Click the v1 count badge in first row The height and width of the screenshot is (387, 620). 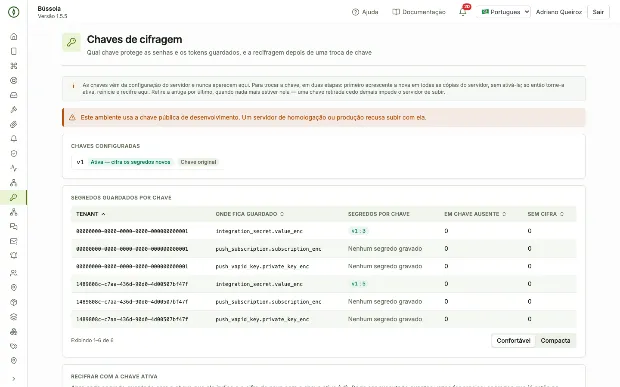coord(359,231)
